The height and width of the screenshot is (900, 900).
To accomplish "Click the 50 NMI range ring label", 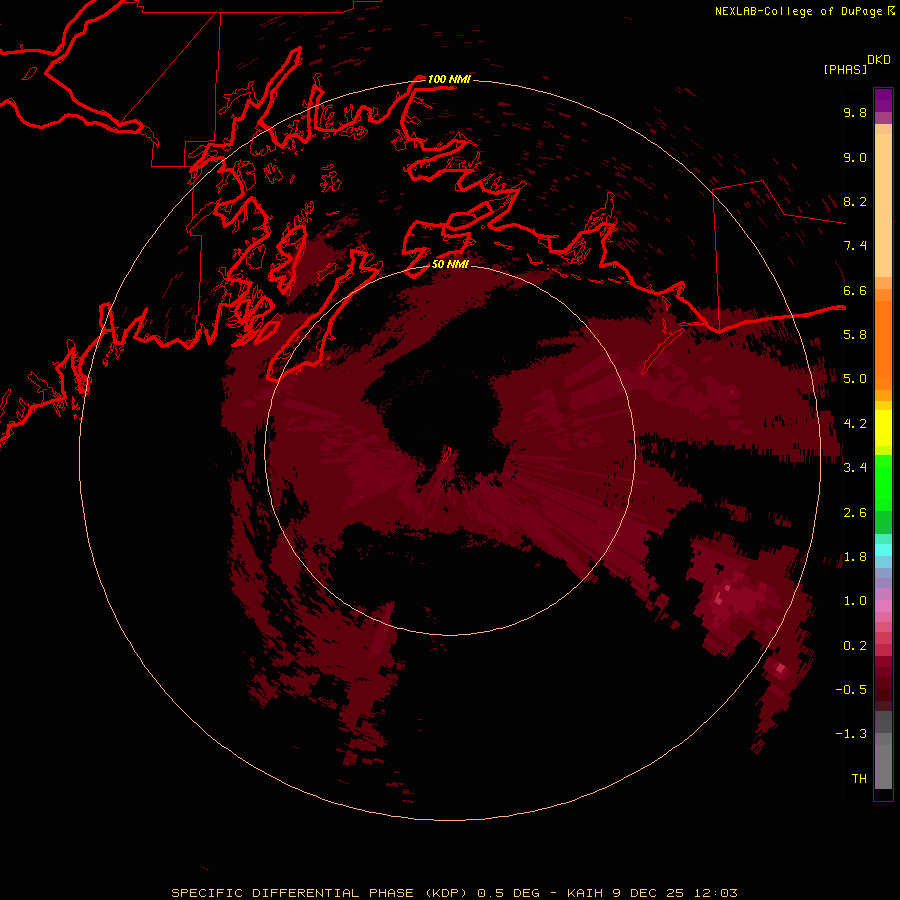I will pos(450,264).
